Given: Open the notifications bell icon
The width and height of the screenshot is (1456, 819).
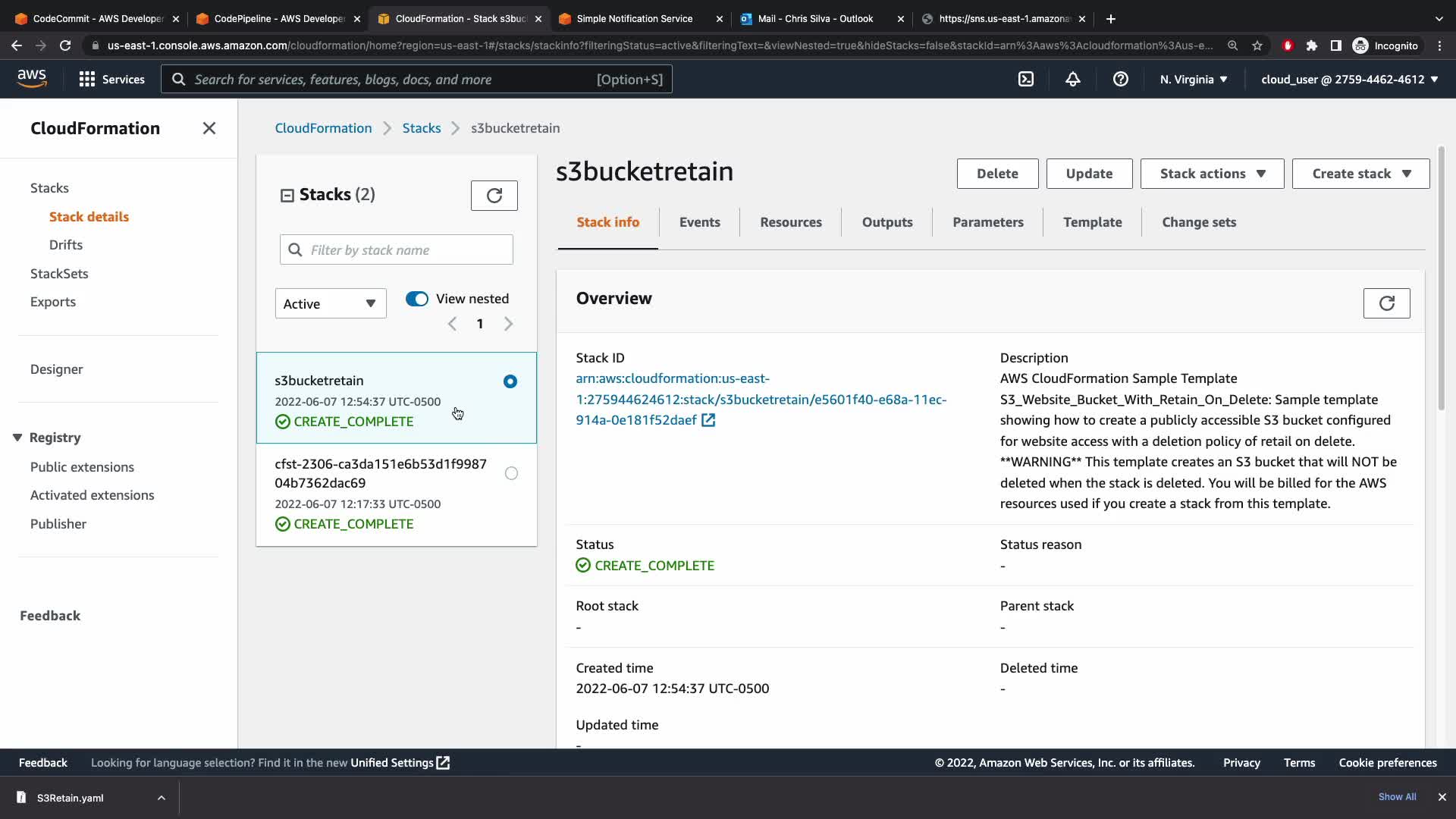Looking at the screenshot, I should [x=1072, y=79].
